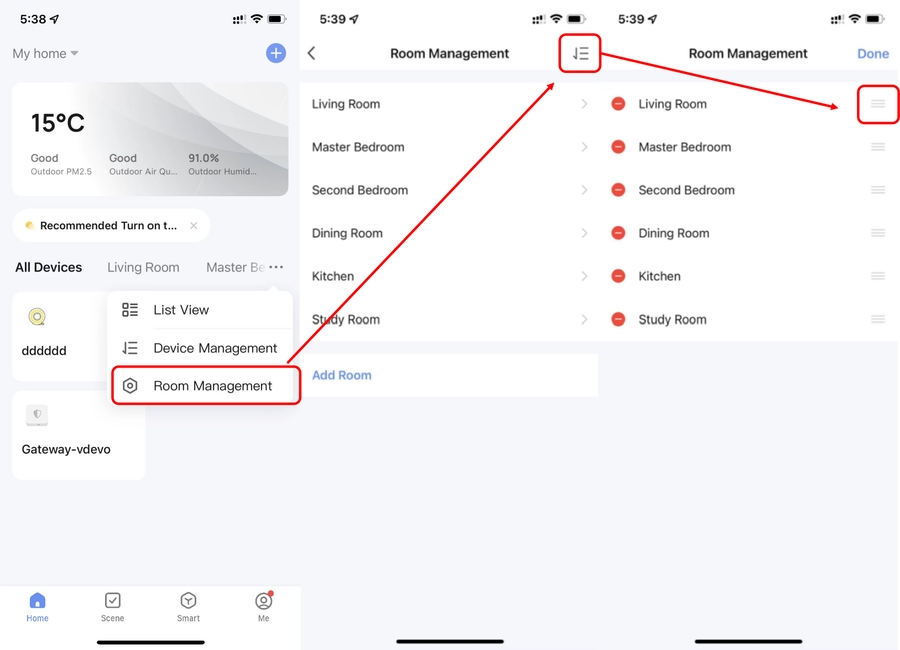Image resolution: width=900 pixels, height=650 pixels.
Task: Open the Scene tab in bottom bar
Action: (113, 606)
